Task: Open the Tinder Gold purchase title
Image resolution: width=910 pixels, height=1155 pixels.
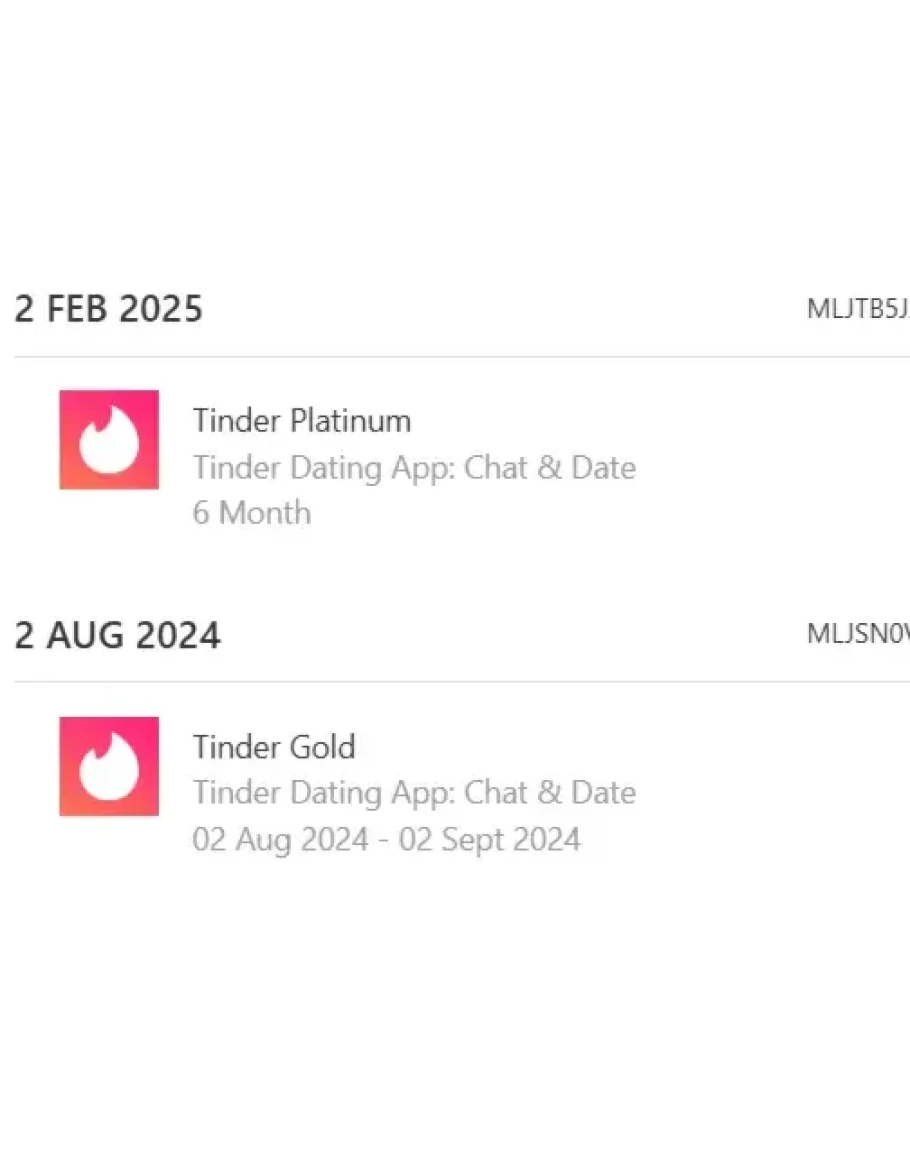Action: click(x=274, y=747)
